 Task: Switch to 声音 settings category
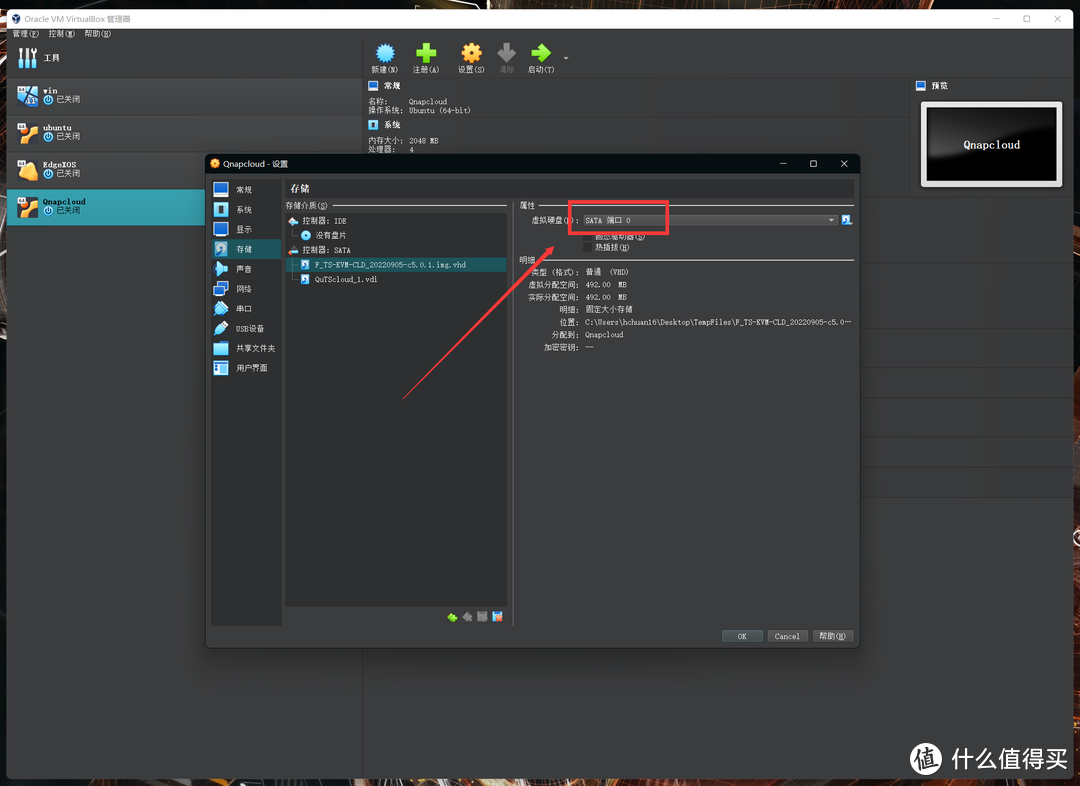(x=246, y=269)
